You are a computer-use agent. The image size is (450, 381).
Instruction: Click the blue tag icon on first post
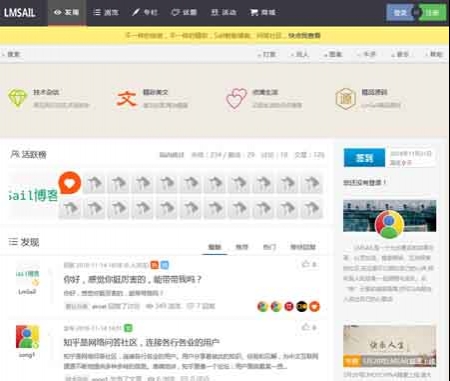pyautogui.click(x=165, y=265)
